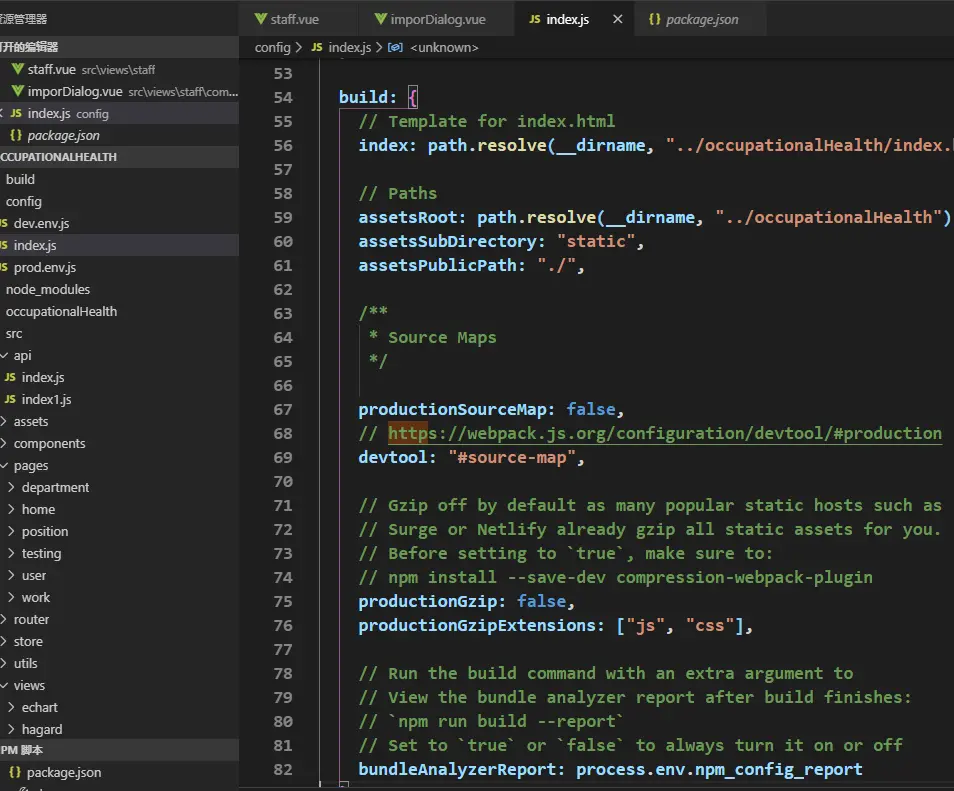Click the config breadcrumb segment
Viewport: 954px width, 791px height.
pos(272,47)
